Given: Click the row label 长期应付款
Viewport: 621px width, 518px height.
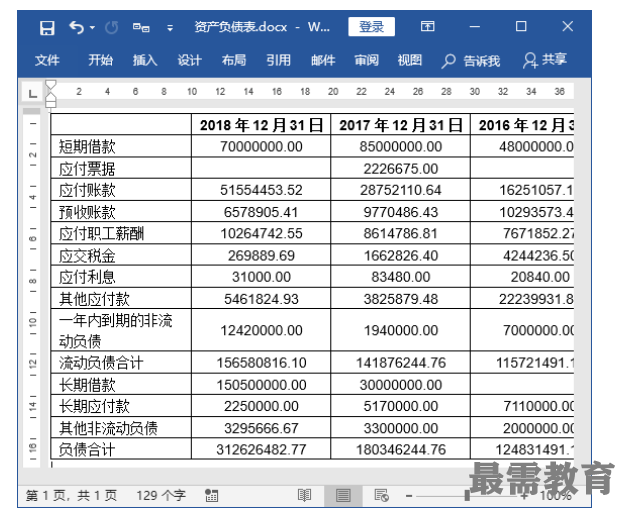Looking at the screenshot, I should [x=94, y=406].
